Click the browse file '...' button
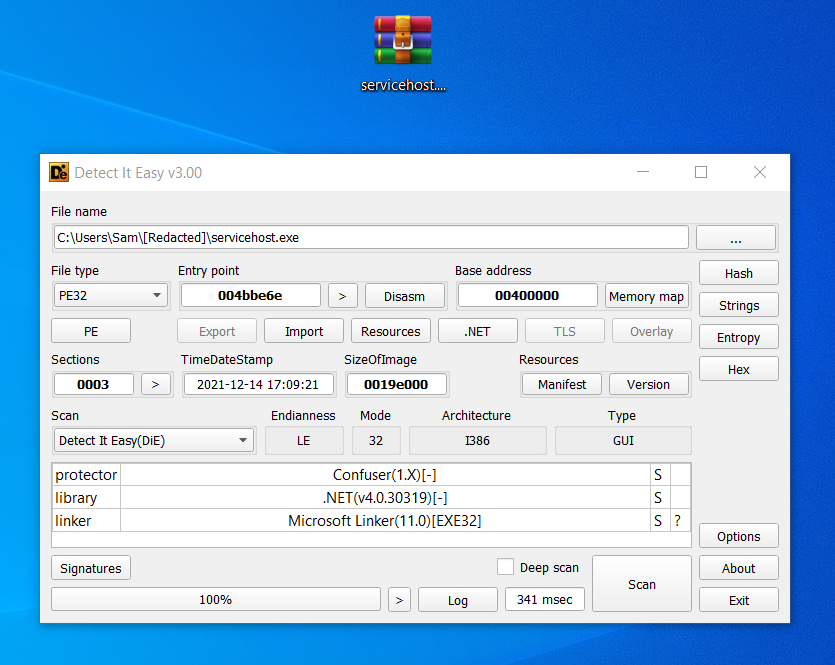The width and height of the screenshot is (835, 665). [x=735, y=238]
